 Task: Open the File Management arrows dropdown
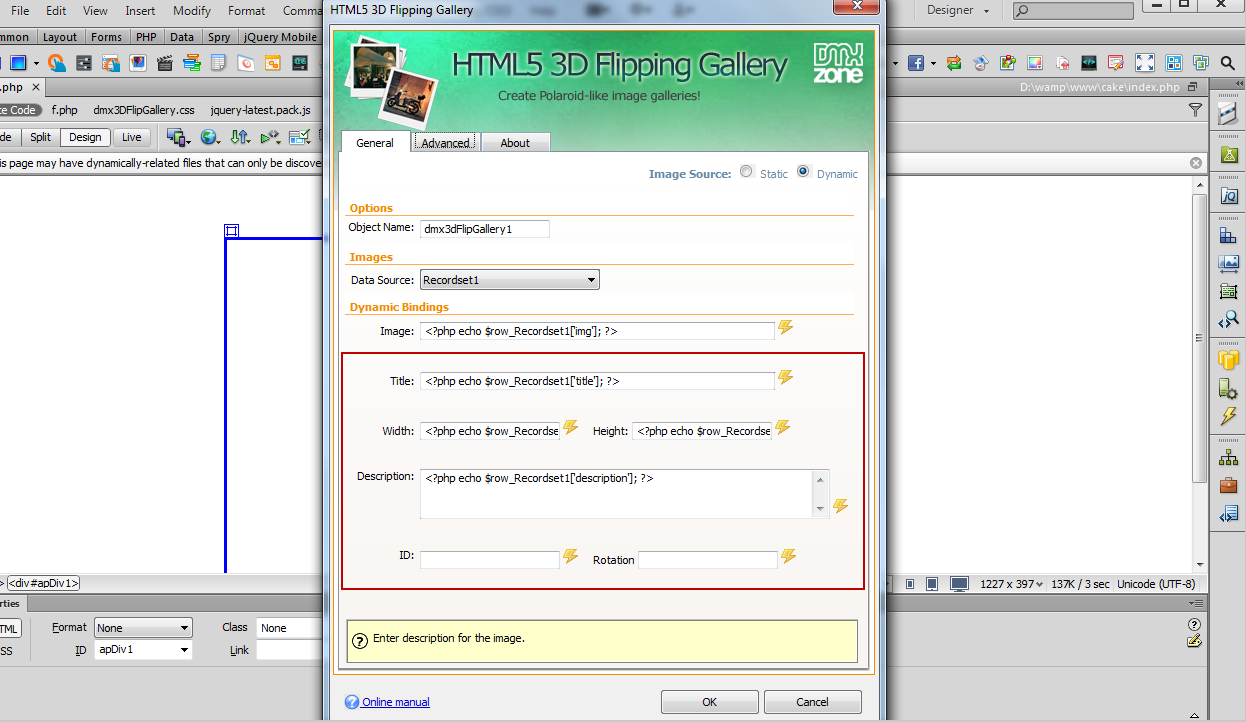pyautogui.click(x=240, y=137)
